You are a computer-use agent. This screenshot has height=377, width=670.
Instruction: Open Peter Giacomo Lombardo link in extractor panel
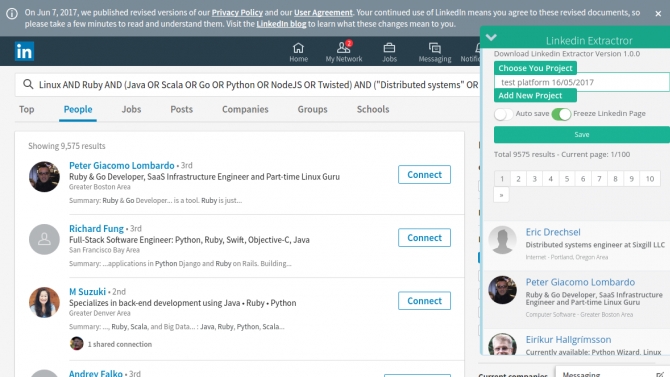click(x=580, y=282)
